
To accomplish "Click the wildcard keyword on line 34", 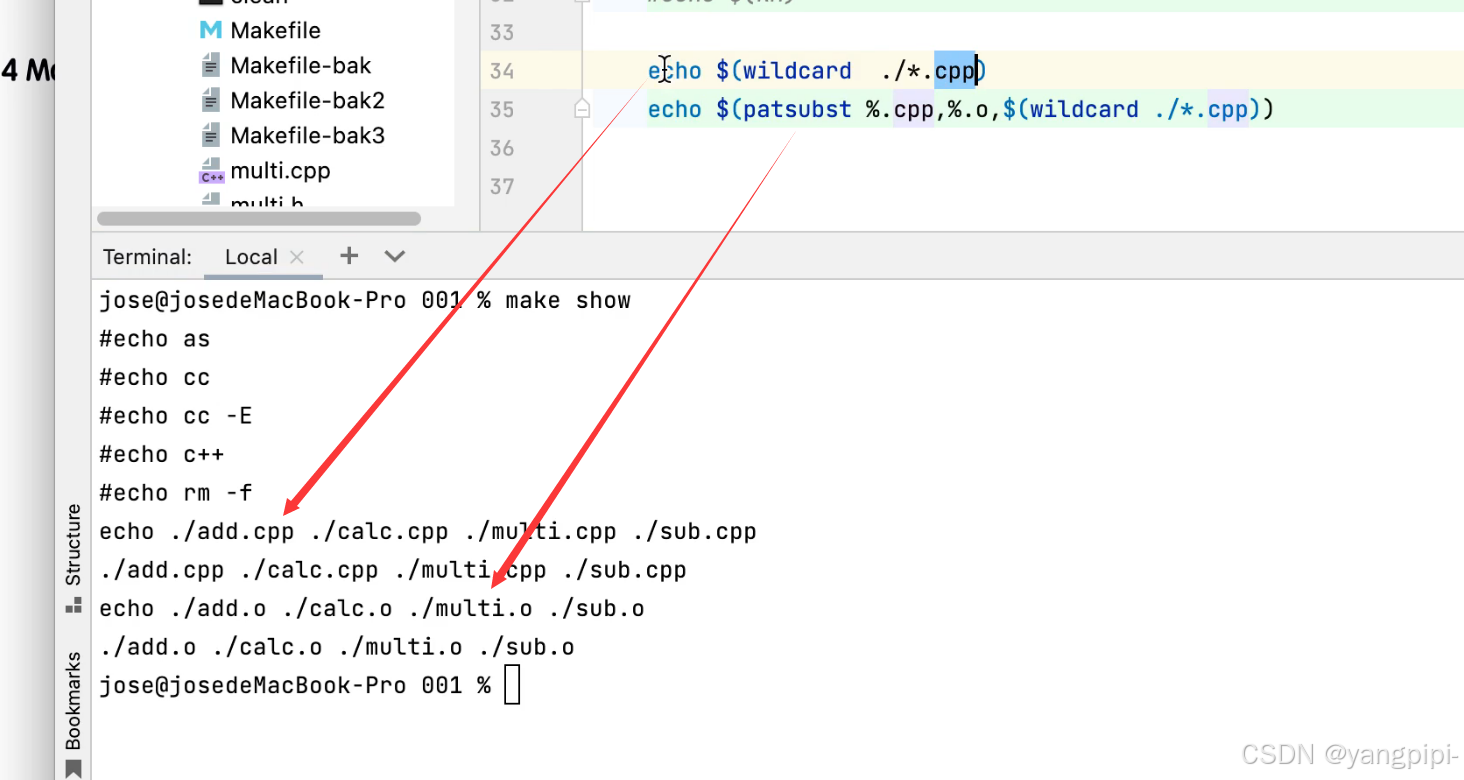I will pyautogui.click(x=797, y=71).
